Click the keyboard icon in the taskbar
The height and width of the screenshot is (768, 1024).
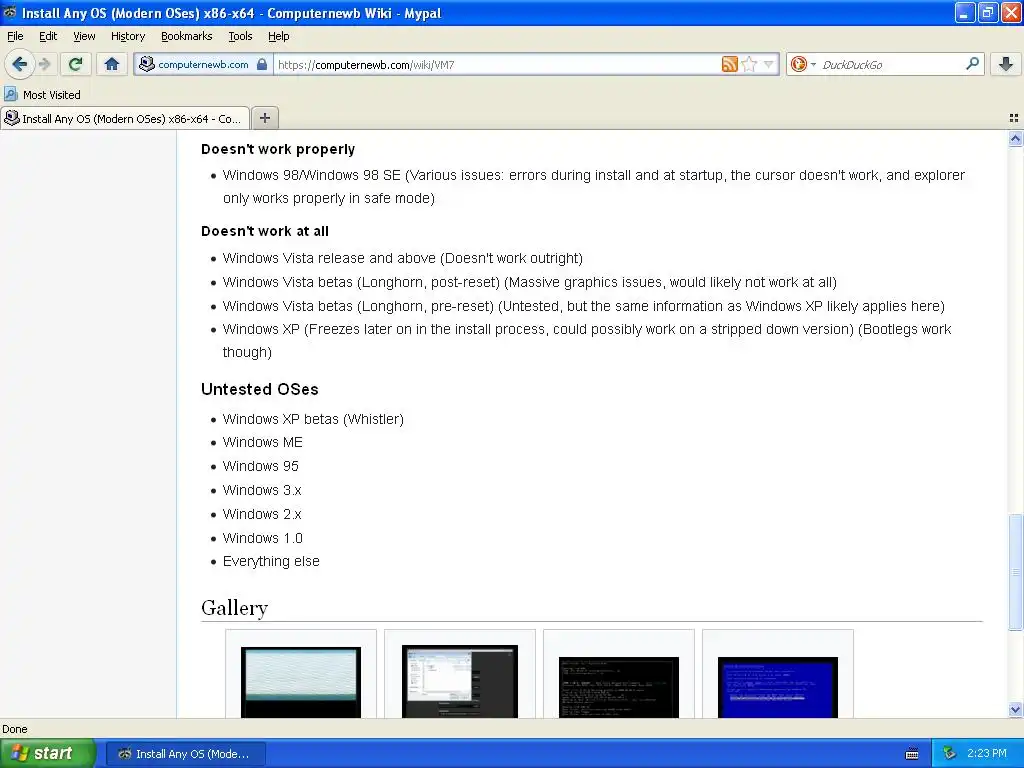pos(912,754)
